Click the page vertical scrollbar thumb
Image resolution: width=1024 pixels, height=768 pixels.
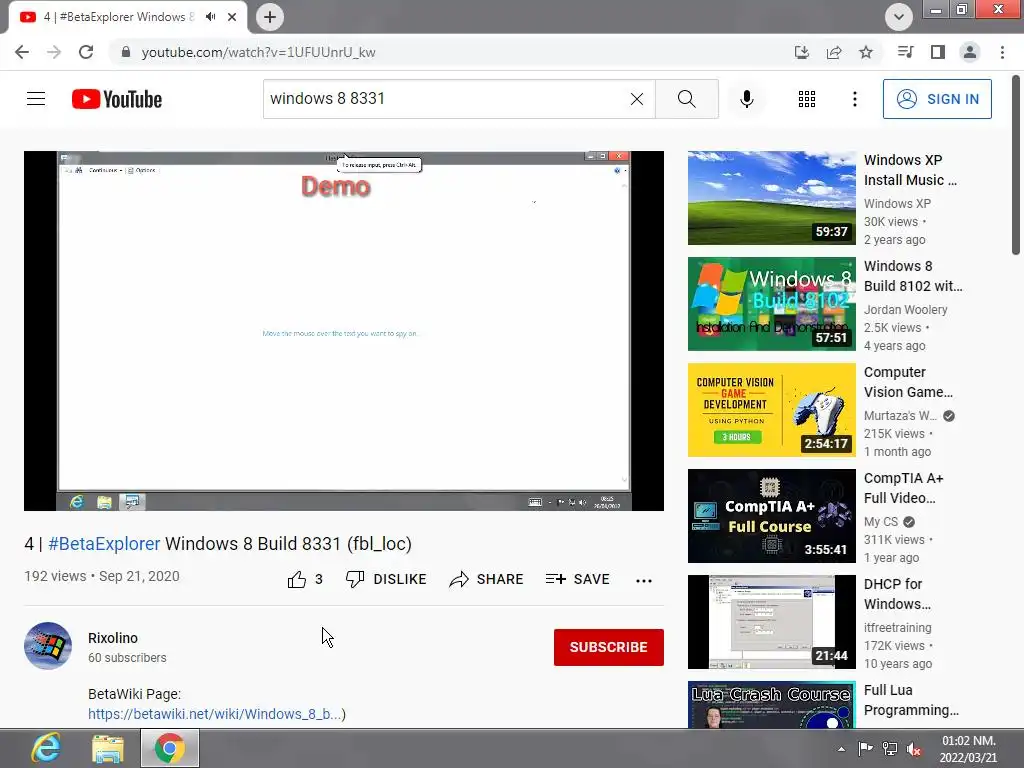pos(1016,165)
